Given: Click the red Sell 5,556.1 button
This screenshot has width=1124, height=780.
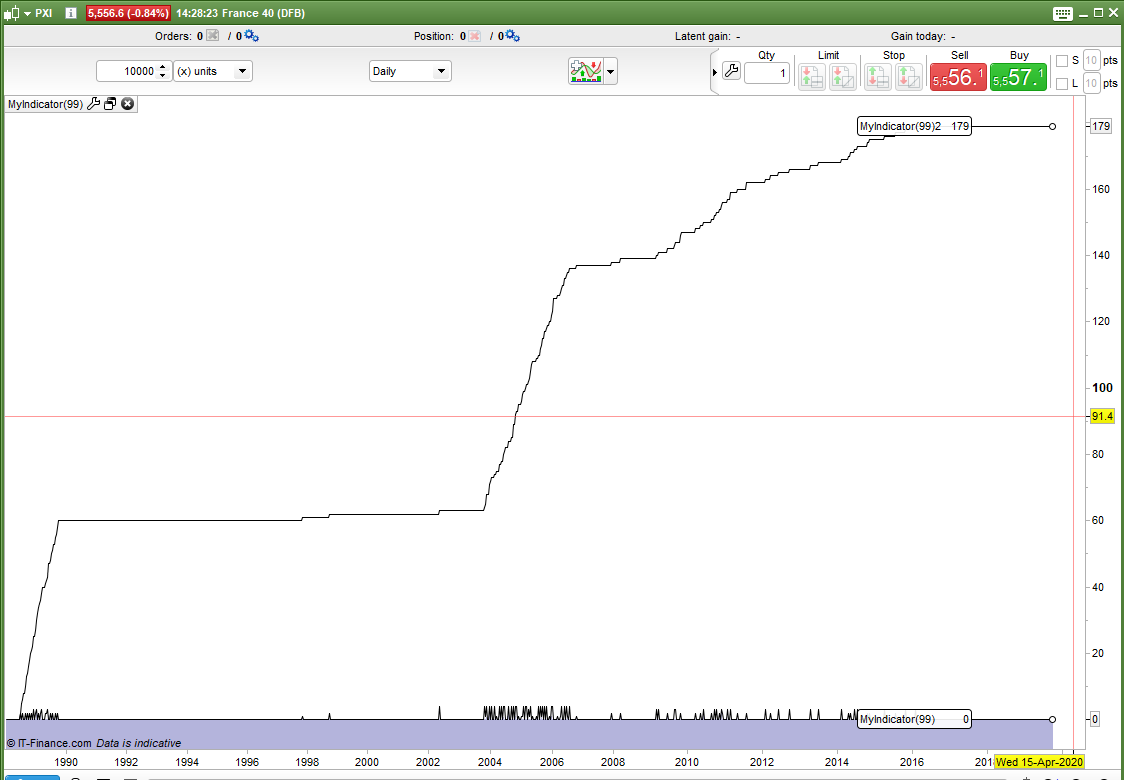Looking at the screenshot, I should pyautogui.click(x=958, y=77).
